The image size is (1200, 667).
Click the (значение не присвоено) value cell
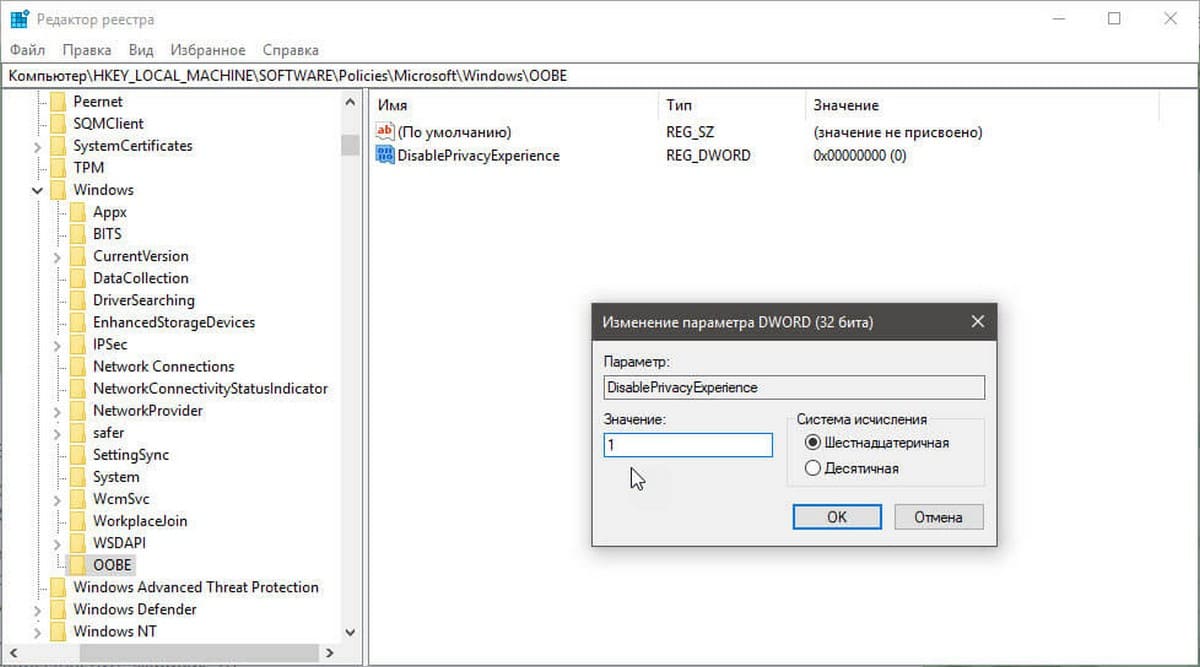pyautogui.click(x=898, y=132)
